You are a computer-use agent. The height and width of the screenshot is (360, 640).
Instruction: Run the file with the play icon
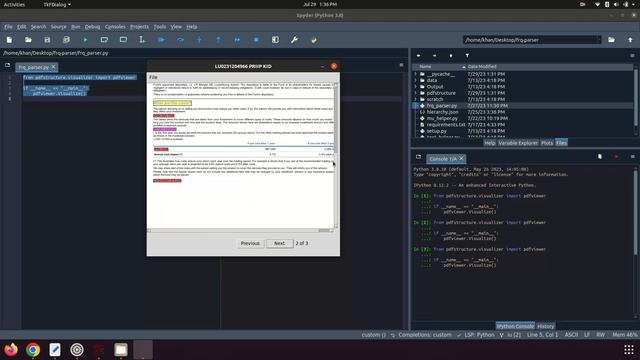click(x=85, y=40)
